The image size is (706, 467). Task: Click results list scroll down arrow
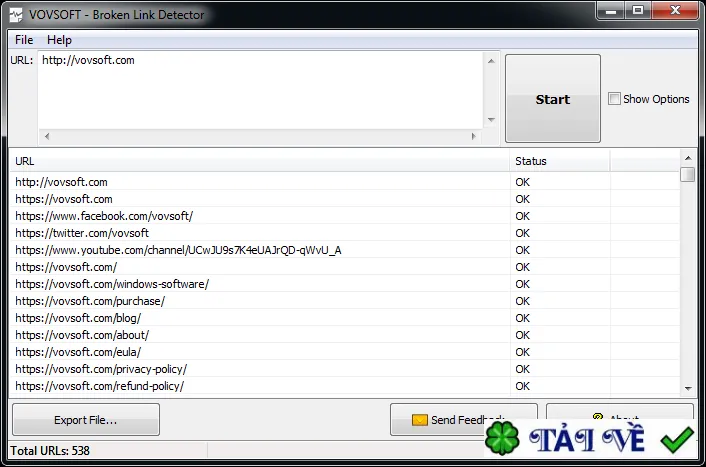point(688,388)
